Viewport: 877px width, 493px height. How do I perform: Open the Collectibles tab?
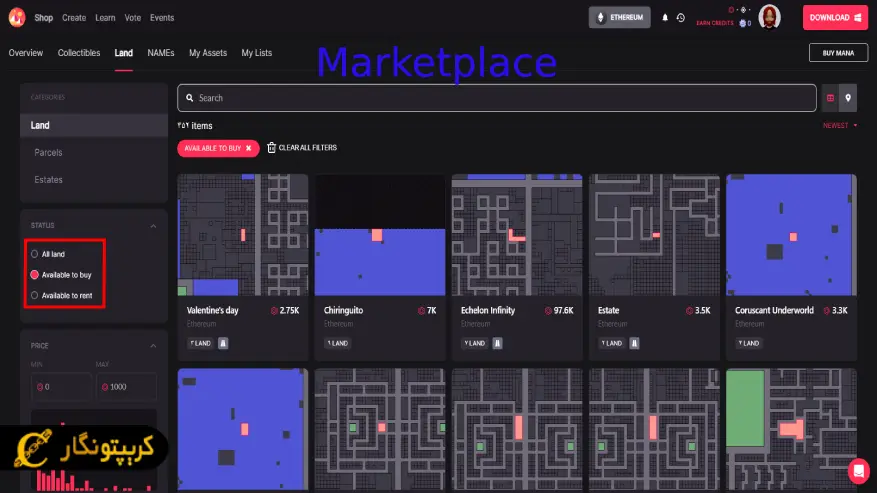(x=79, y=53)
